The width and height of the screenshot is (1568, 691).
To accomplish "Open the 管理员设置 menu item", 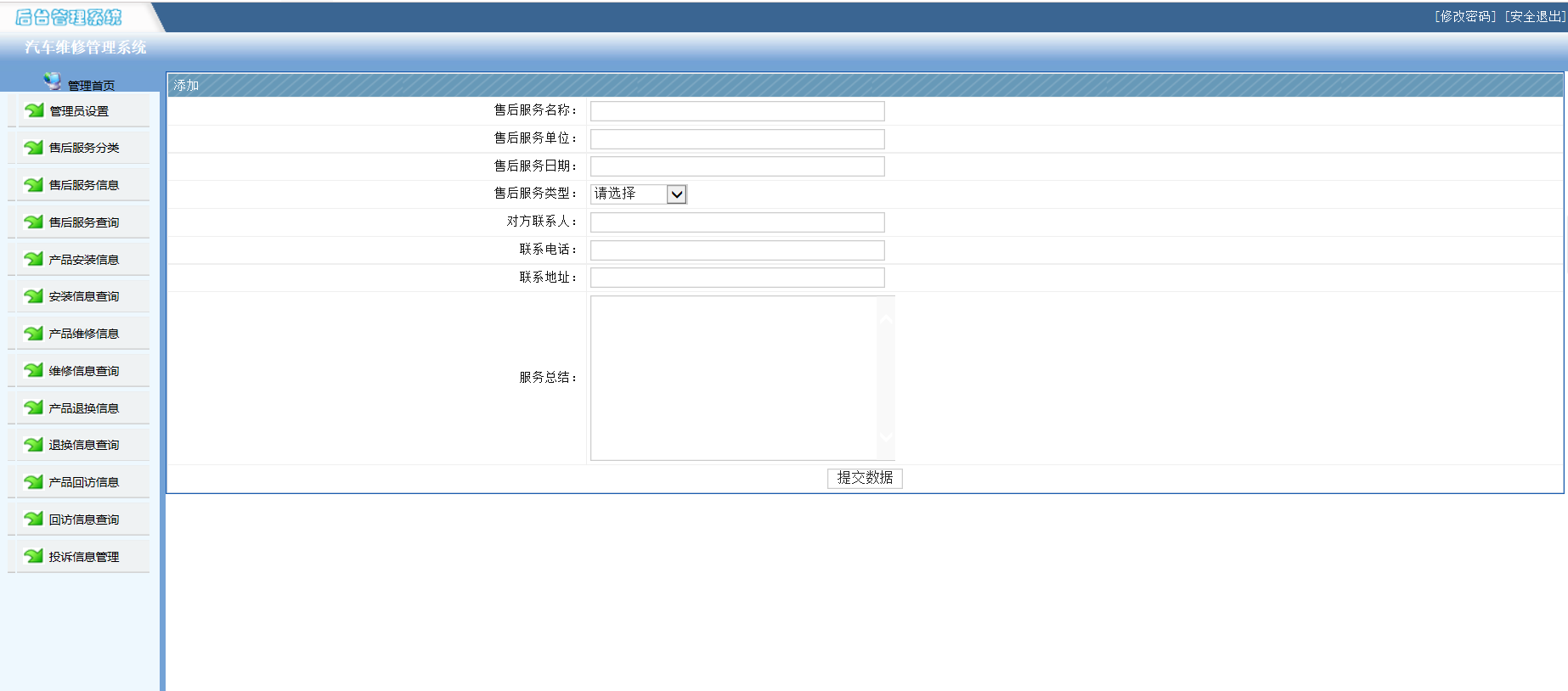I will click(x=79, y=111).
